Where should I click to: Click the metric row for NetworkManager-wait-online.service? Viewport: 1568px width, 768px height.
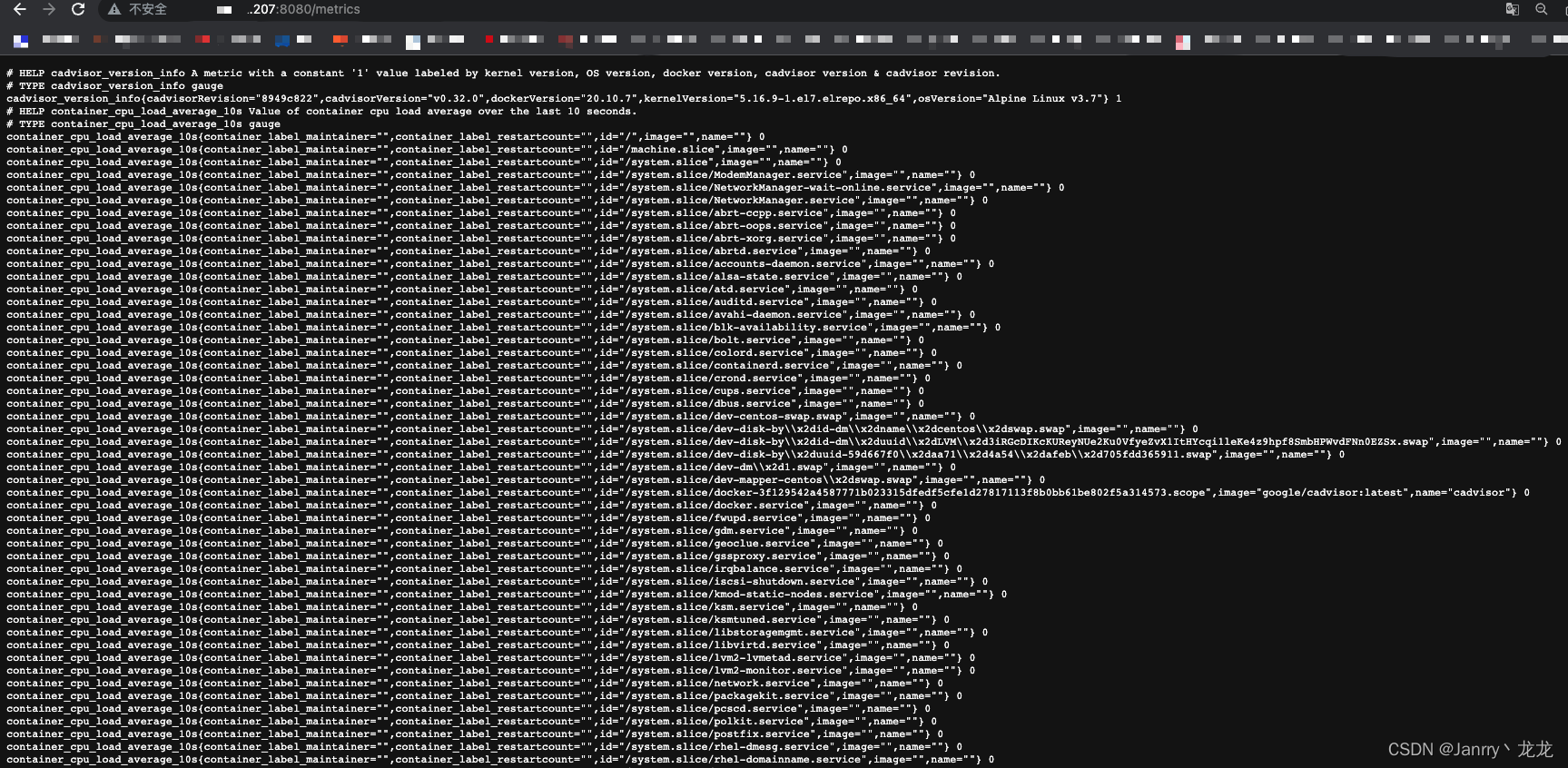535,188
